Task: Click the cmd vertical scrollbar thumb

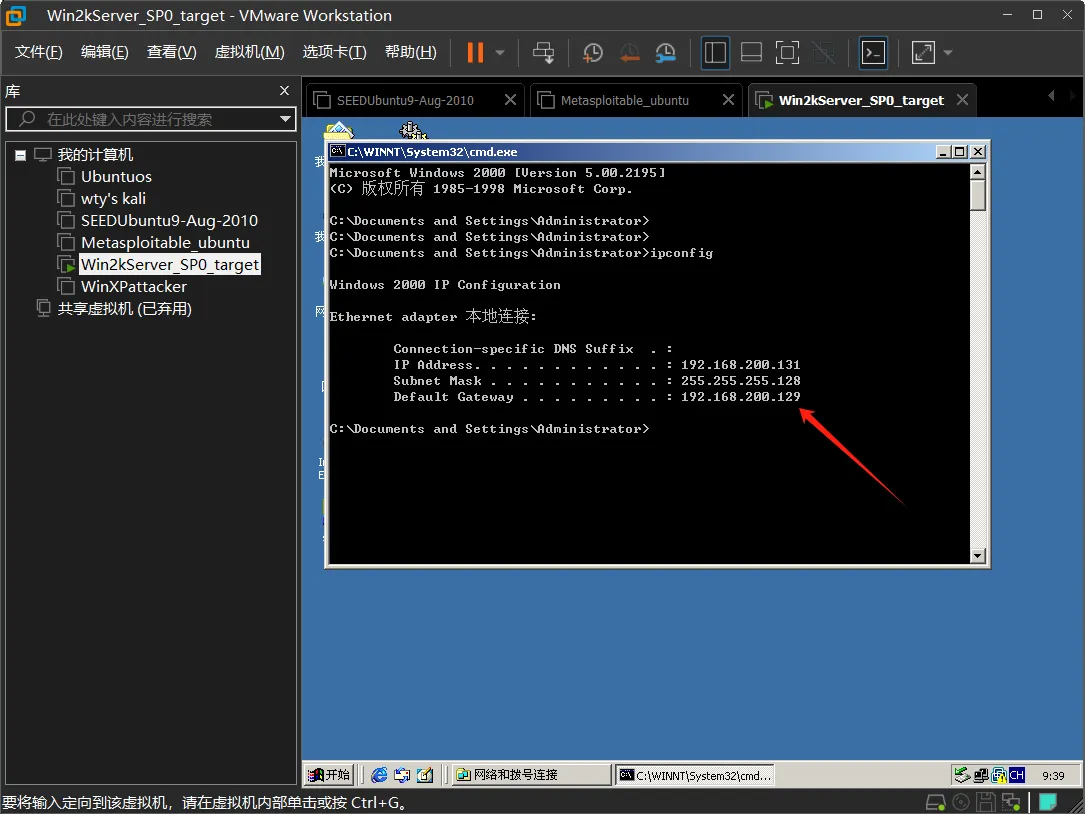Action: pos(977,195)
